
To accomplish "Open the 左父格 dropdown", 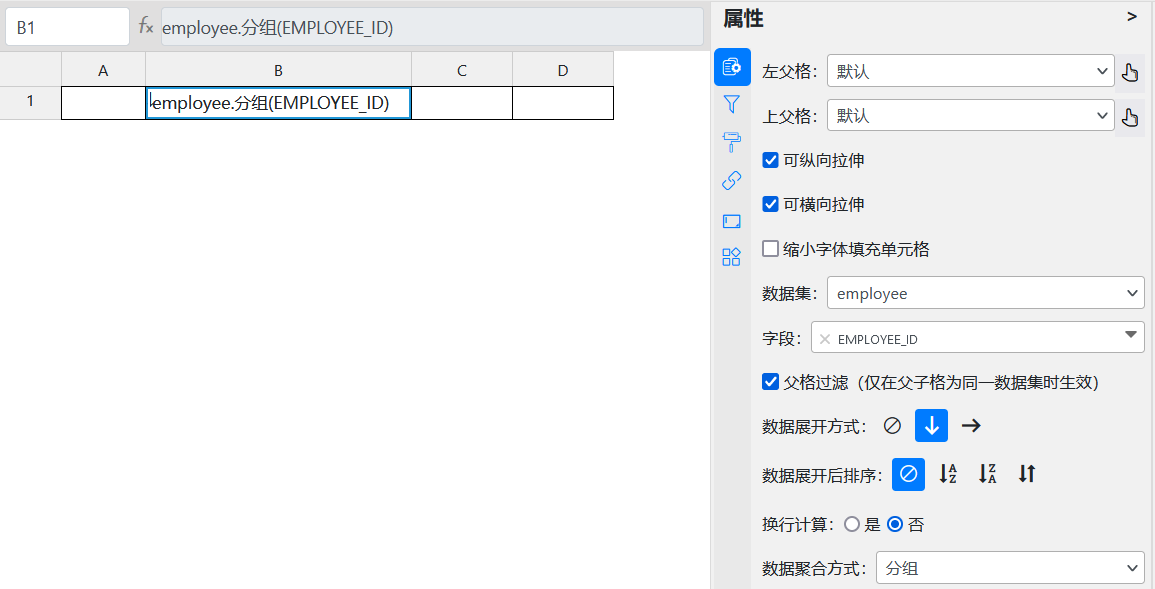I will pos(971,71).
